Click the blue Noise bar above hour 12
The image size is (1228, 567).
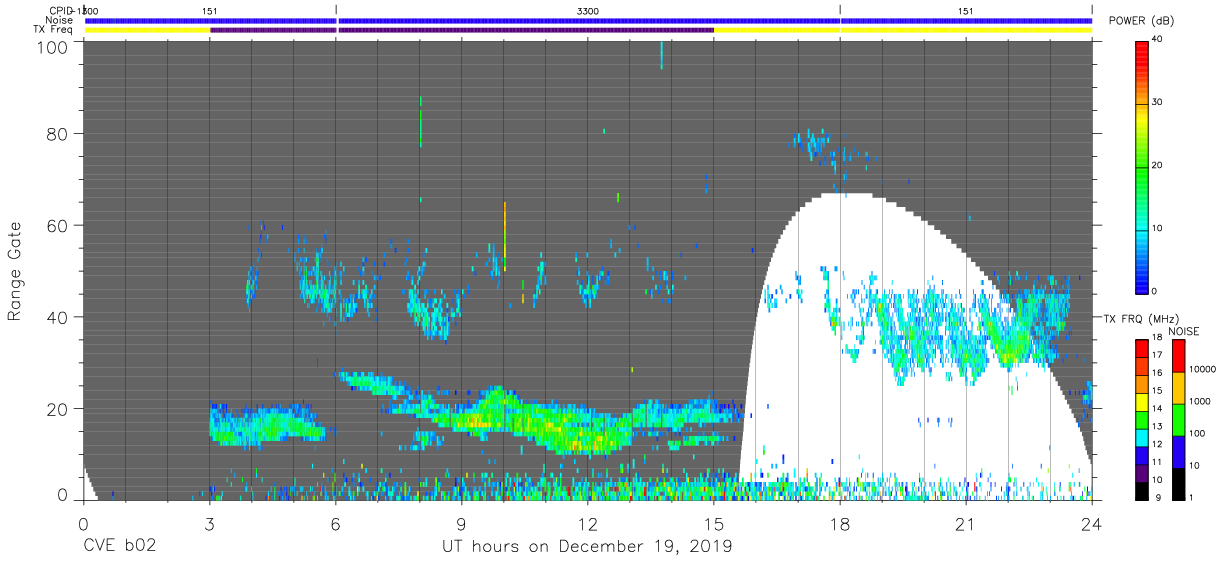tap(588, 20)
